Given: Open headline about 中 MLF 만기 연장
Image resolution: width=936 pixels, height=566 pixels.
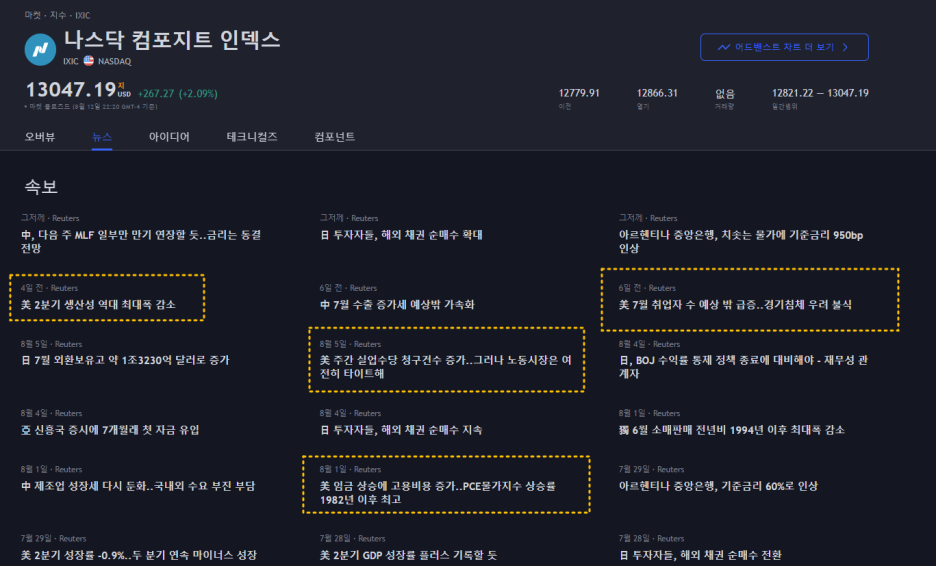Looking at the screenshot, I should pyautogui.click(x=141, y=241).
